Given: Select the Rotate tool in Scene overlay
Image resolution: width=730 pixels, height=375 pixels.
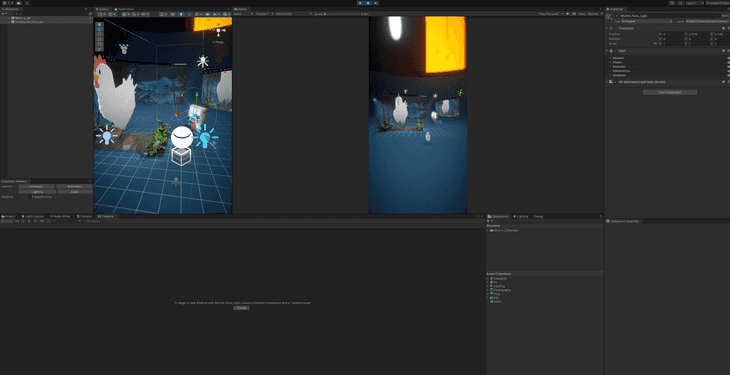Looking at the screenshot, I should pos(100,34).
